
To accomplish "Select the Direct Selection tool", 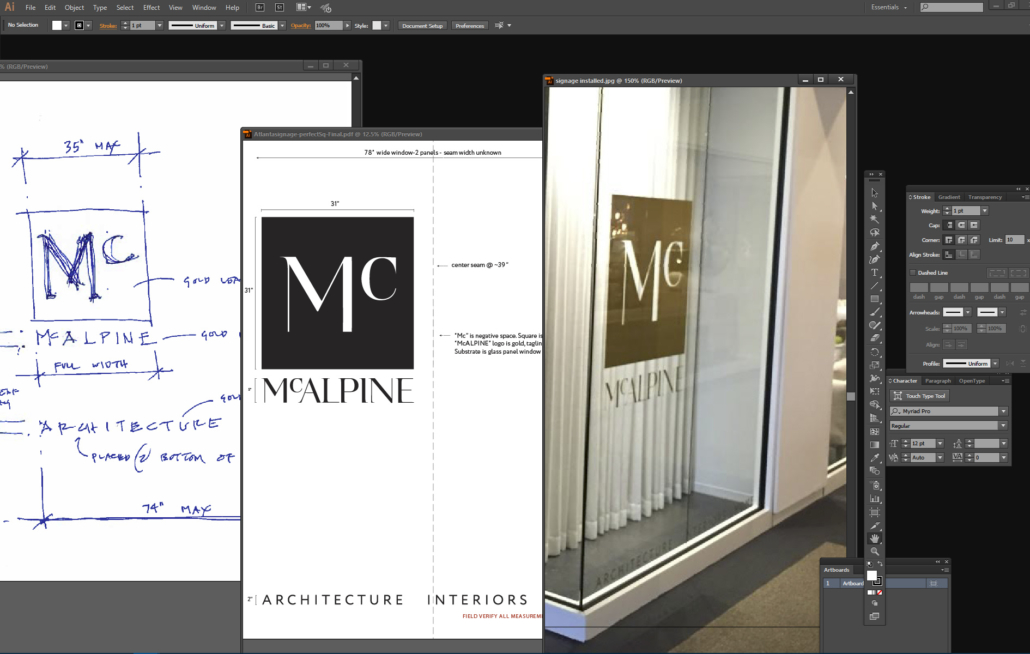I will click(x=874, y=206).
